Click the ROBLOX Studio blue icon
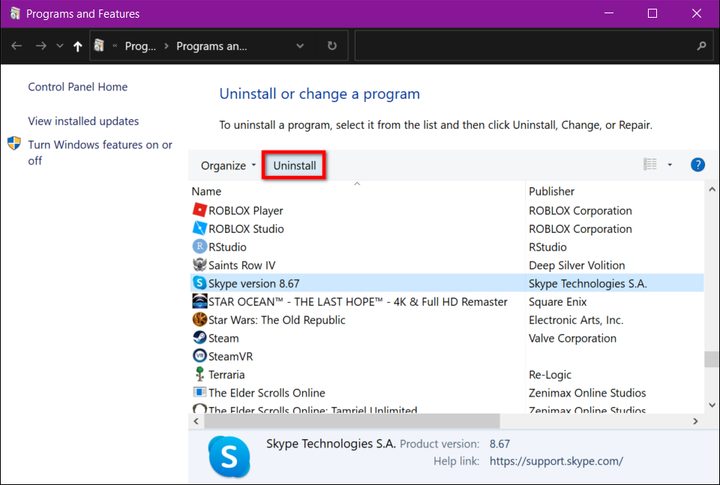 pyautogui.click(x=199, y=228)
